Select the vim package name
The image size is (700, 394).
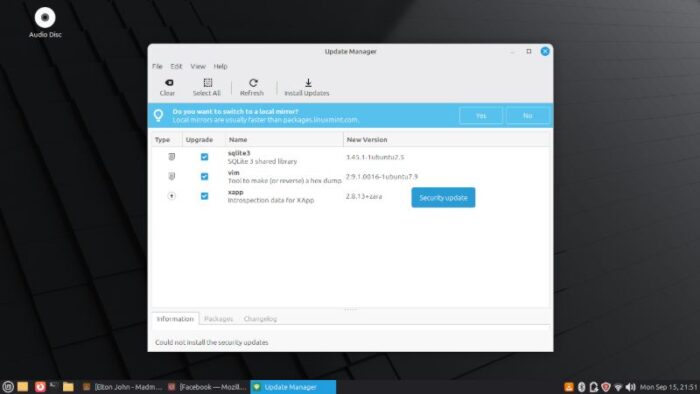click(233, 173)
